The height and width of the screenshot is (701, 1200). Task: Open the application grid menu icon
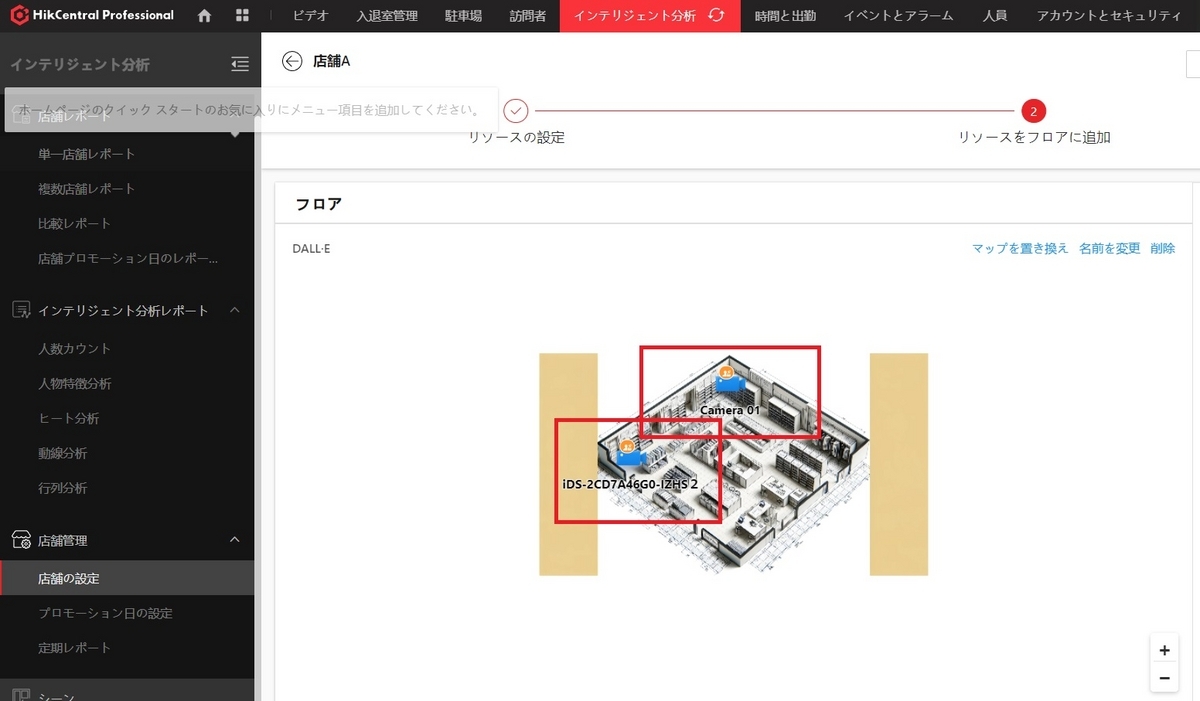(242, 16)
